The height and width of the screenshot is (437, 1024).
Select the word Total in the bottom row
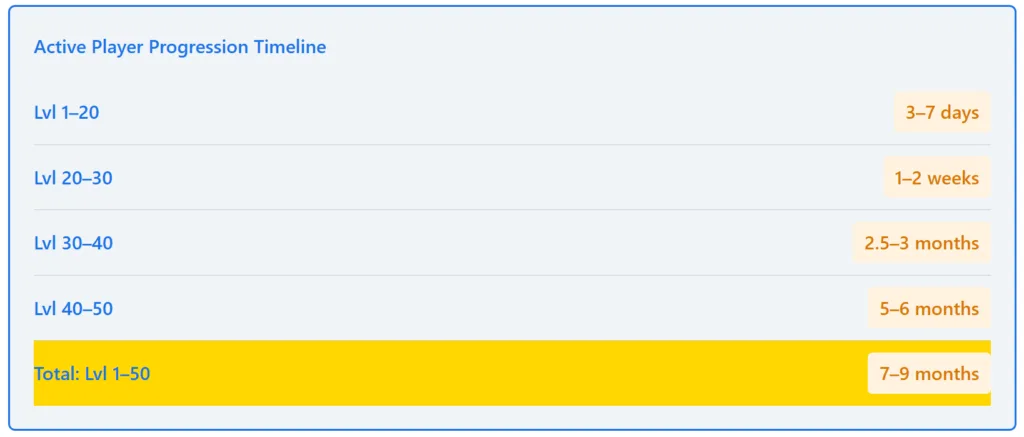55,374
